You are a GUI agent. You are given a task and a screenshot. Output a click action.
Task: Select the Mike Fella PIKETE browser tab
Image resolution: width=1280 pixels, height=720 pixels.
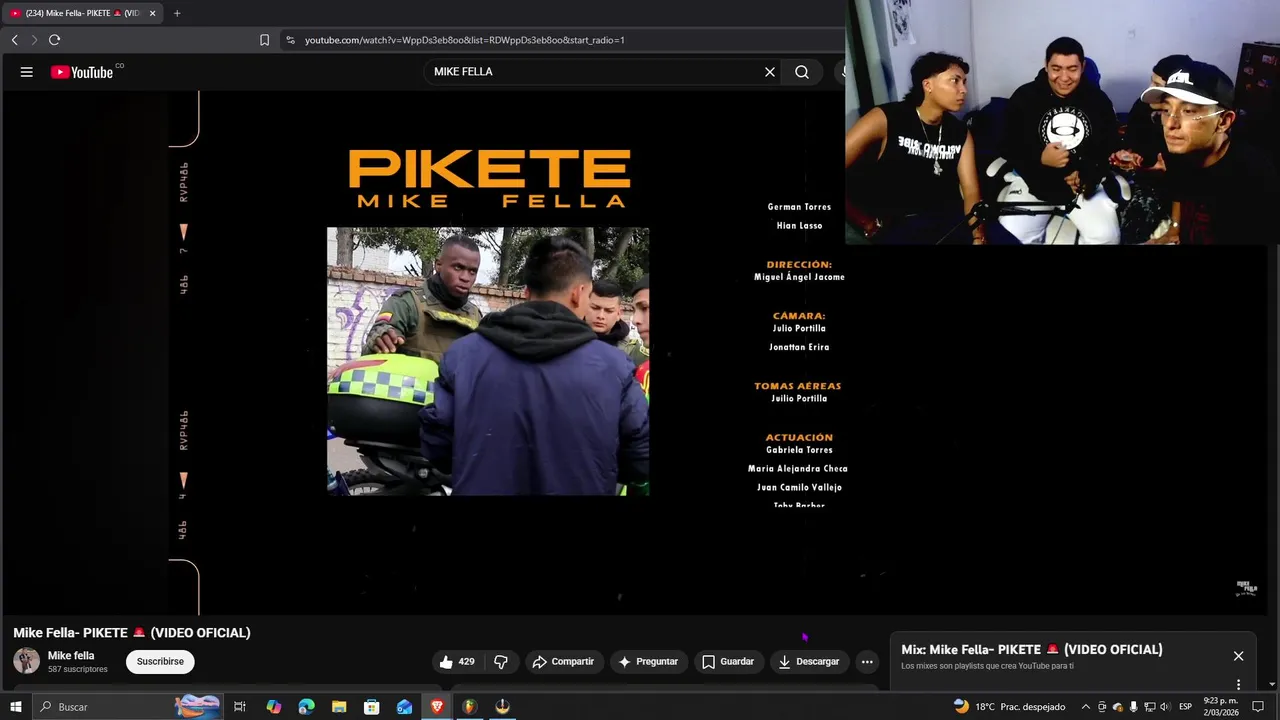[82, 13]
